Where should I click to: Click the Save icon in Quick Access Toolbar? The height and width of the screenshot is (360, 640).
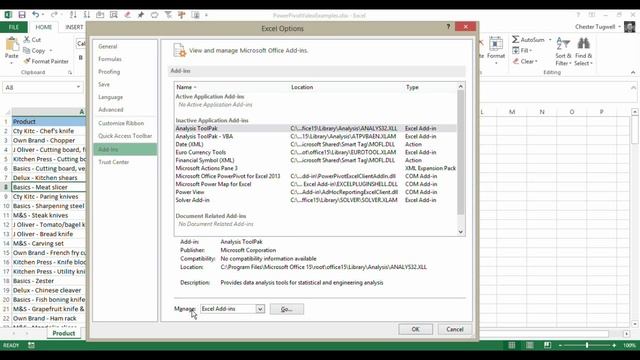(22, 15)
